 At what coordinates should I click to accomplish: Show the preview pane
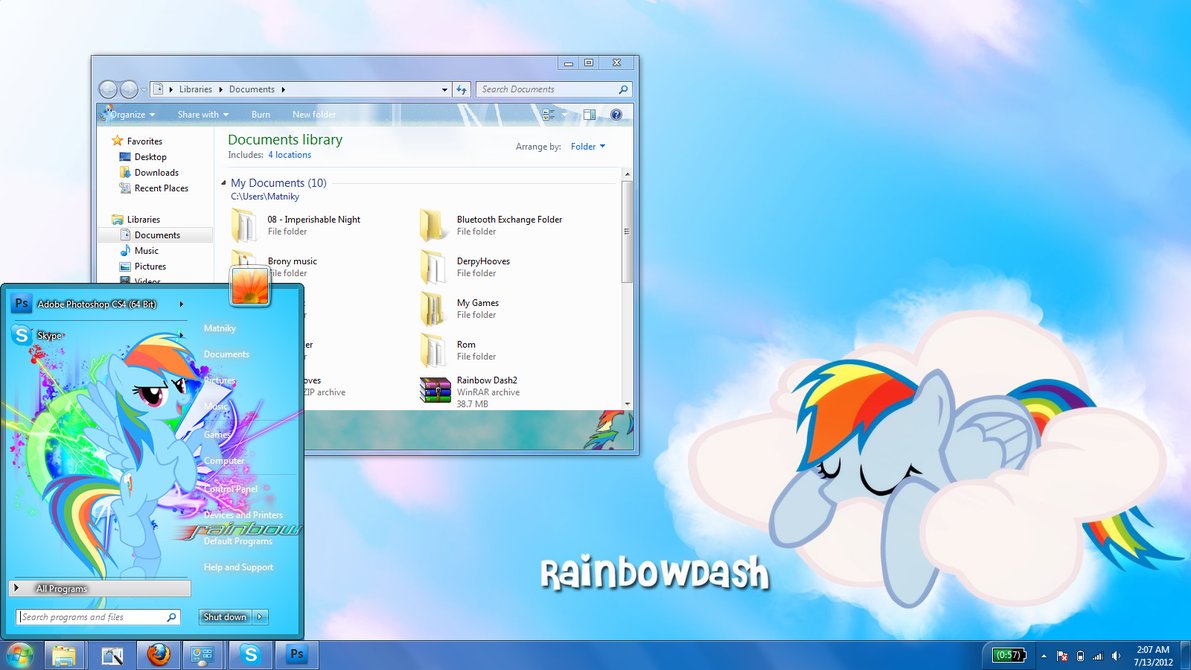tap(589, 115)
